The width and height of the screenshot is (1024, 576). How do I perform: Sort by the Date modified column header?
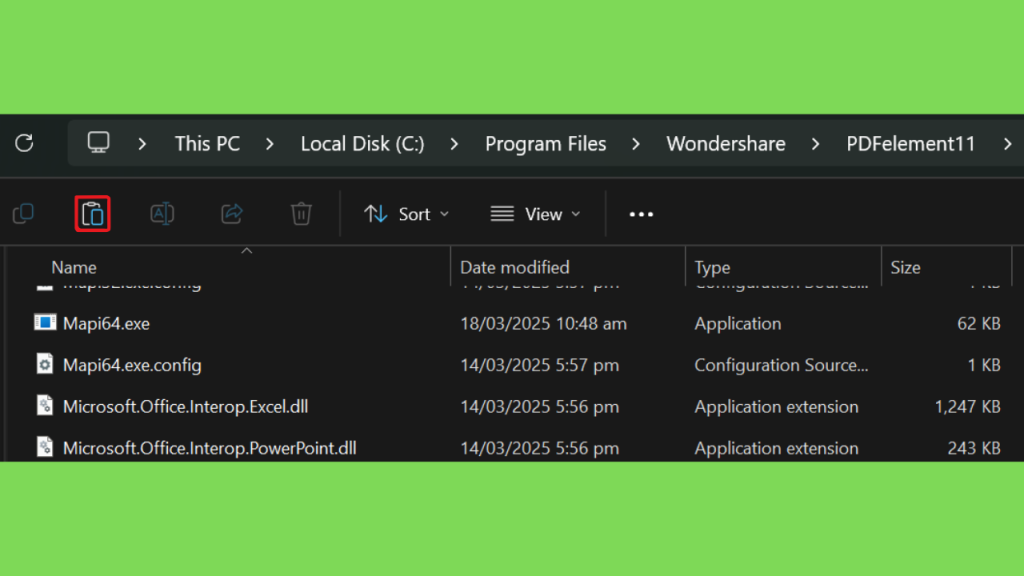pos(515,267)
